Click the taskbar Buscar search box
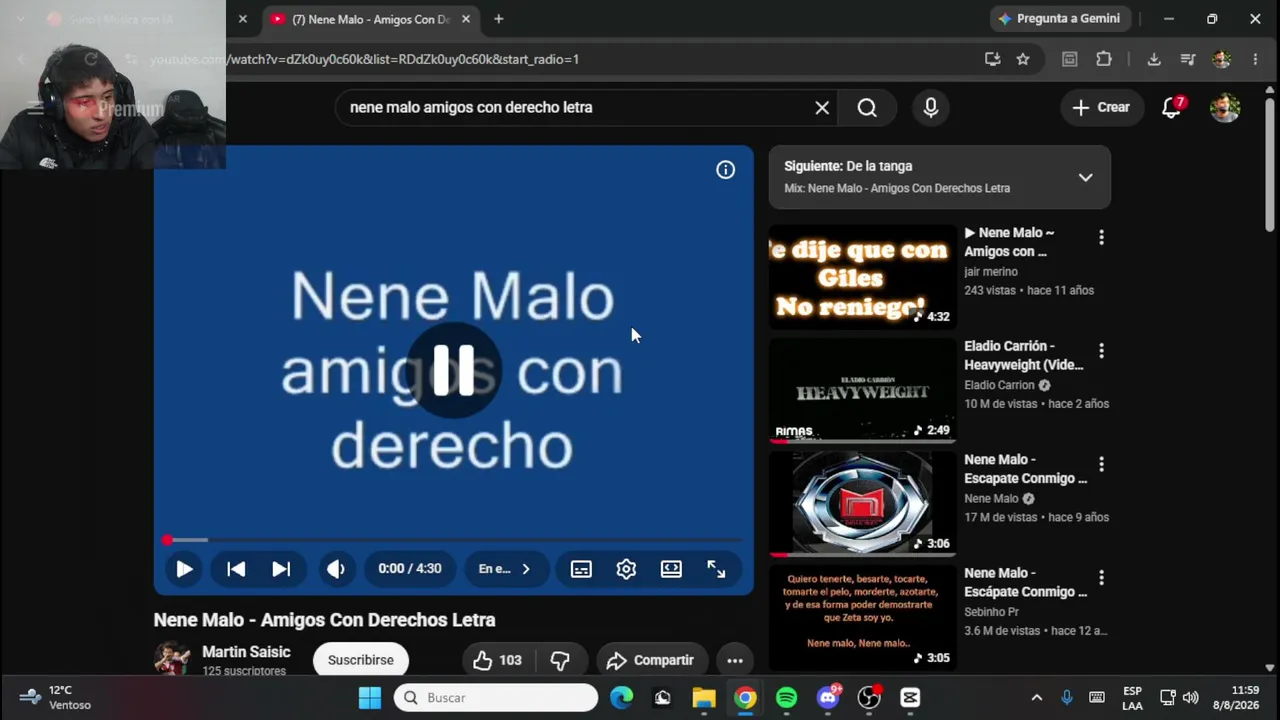The image size is (1280, 720). tap(496, 697)
